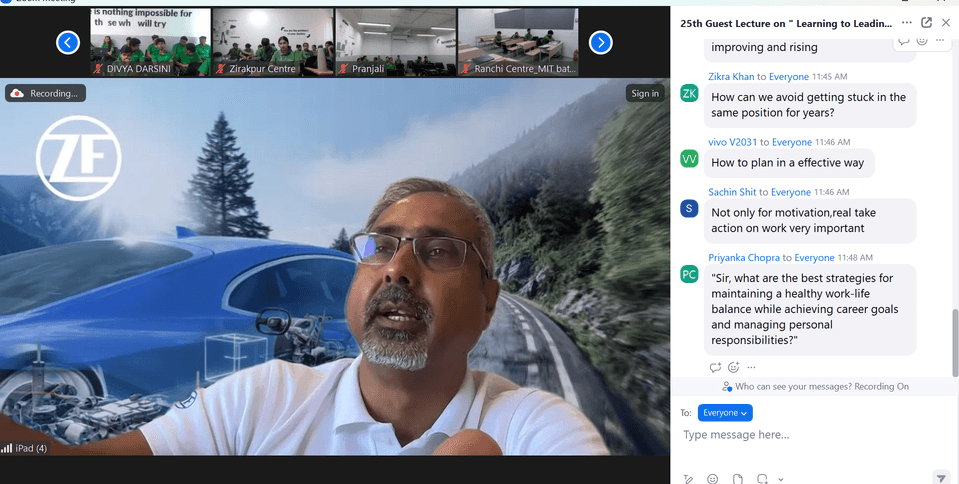The image size is (959, 484).
Task: Click sender name vivo V2031
Action: (x=733, y=142)
